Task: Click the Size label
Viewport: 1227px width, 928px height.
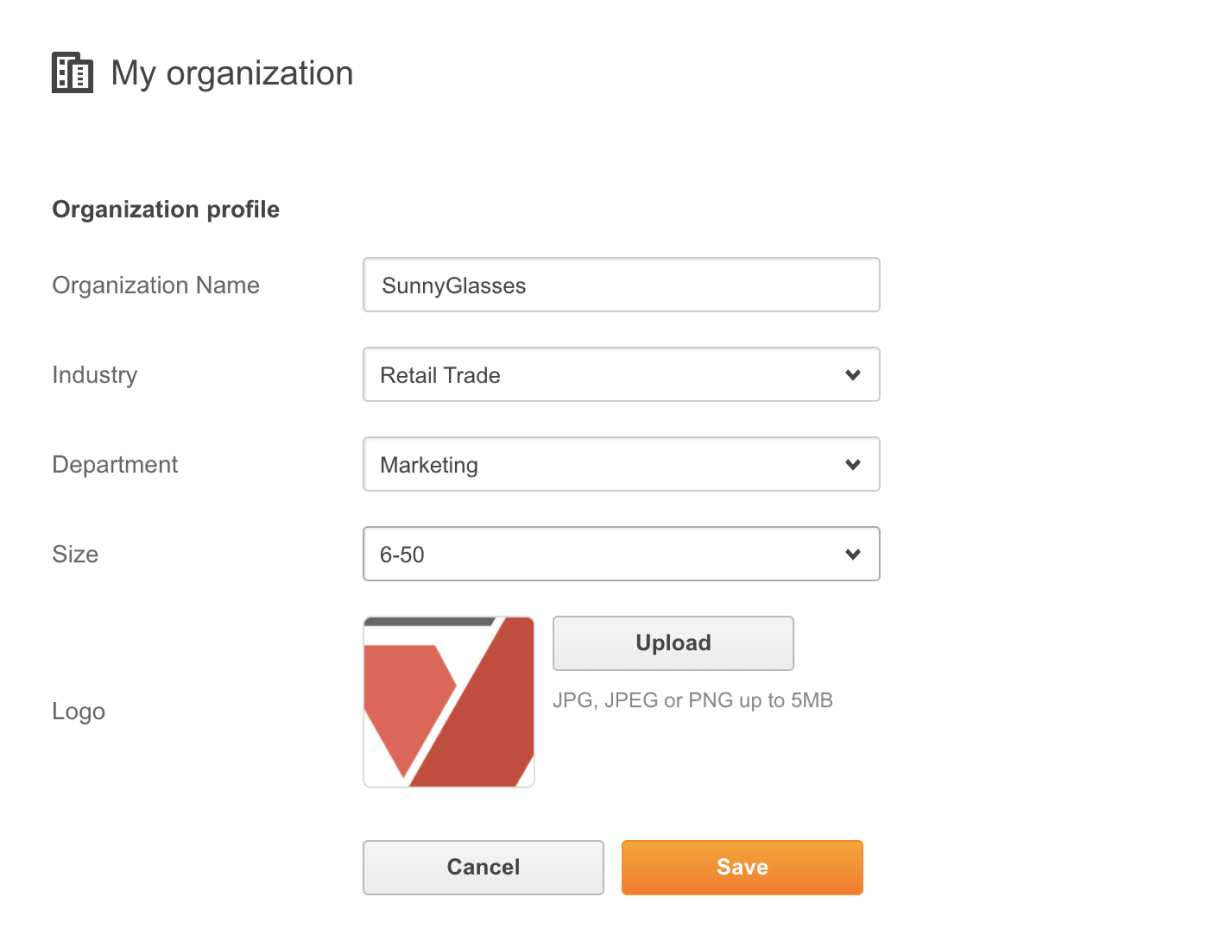Action: [x=74, y=553]
